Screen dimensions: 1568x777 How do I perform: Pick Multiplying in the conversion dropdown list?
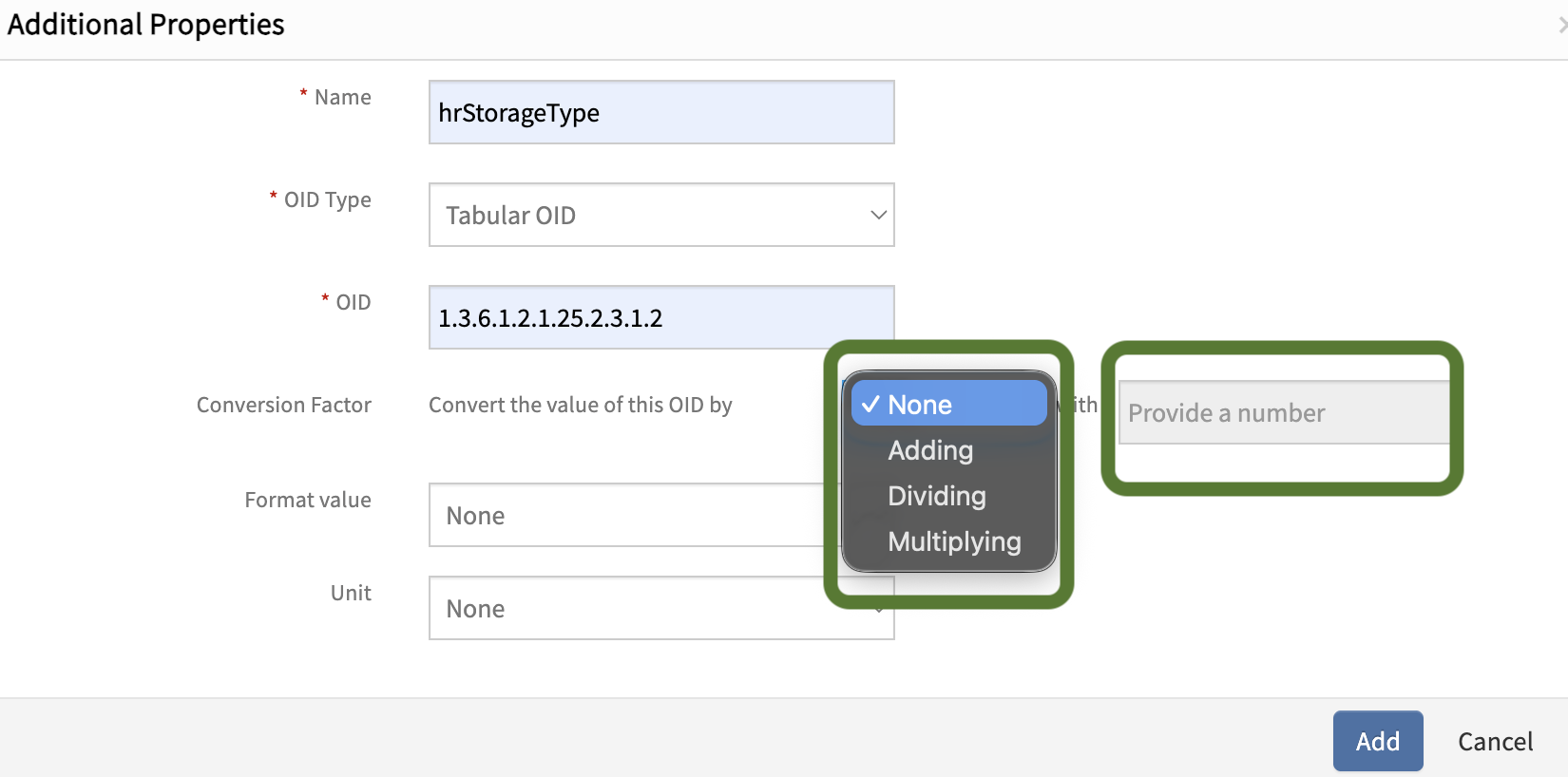(x=953, y=541)
